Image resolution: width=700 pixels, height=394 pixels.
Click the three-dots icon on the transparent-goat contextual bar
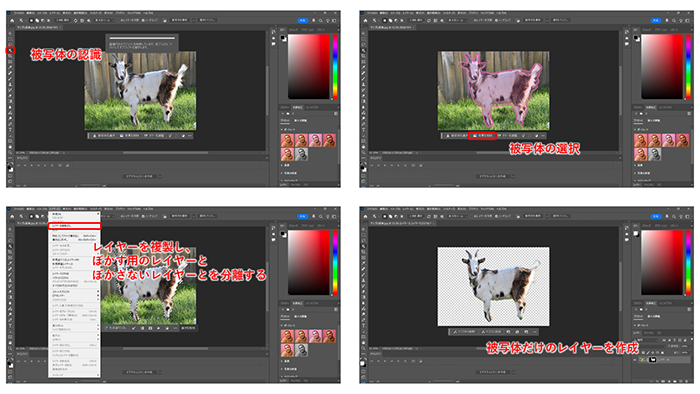click(x=534, y=332)
